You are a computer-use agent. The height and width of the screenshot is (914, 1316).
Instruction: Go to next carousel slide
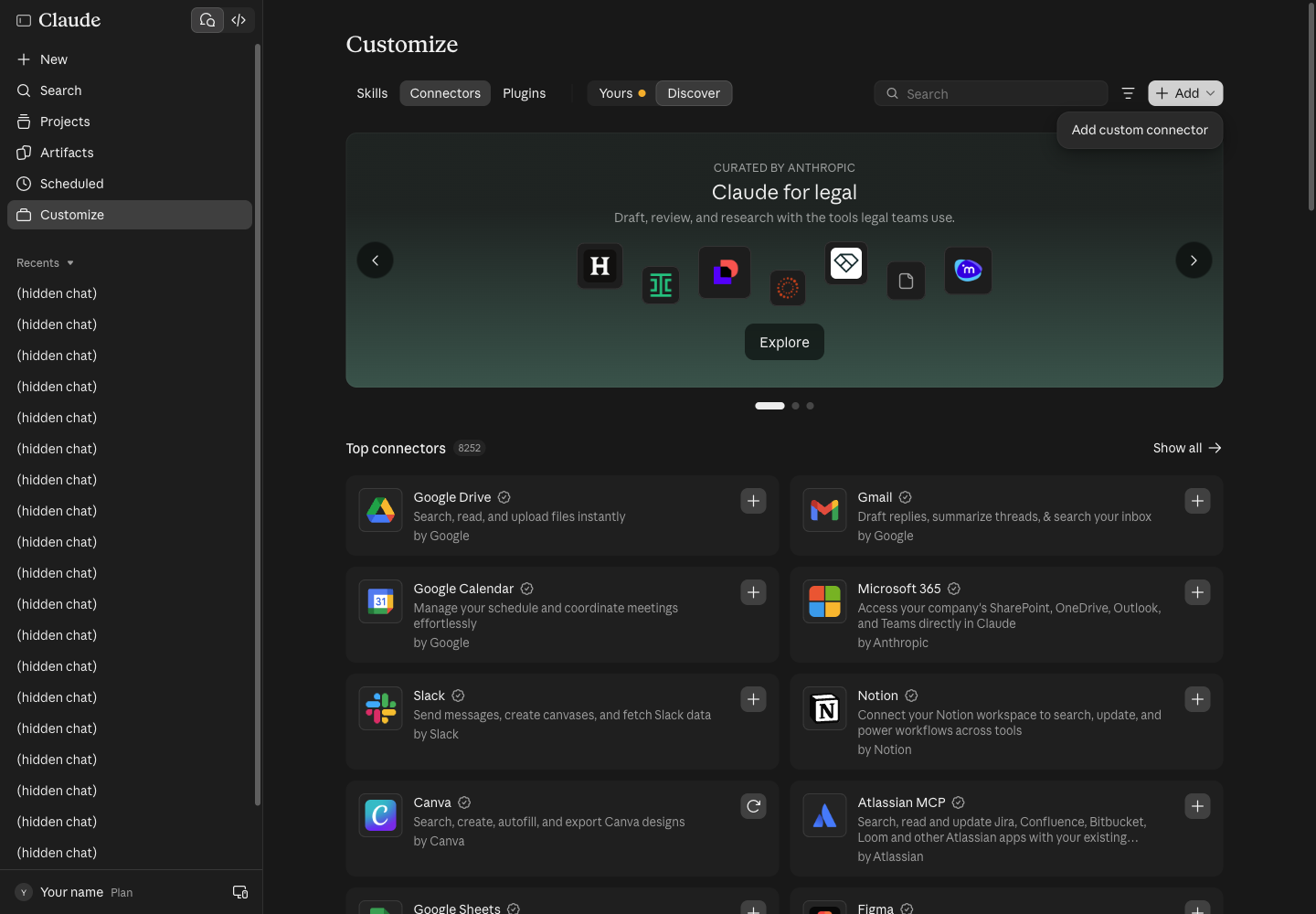tap(1194, 260)
